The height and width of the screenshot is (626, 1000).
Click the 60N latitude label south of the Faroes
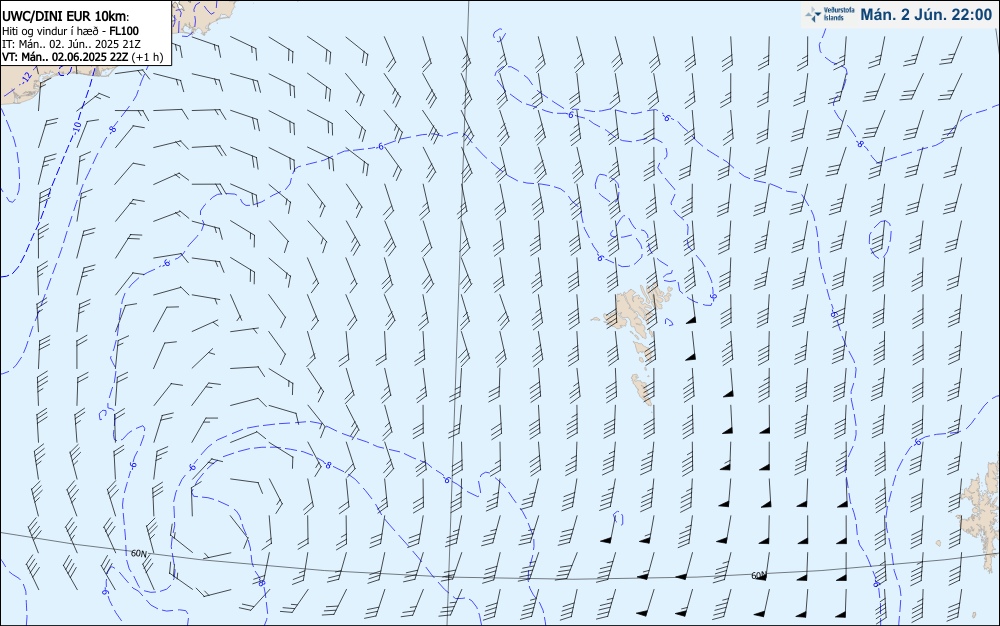(758, 576)
